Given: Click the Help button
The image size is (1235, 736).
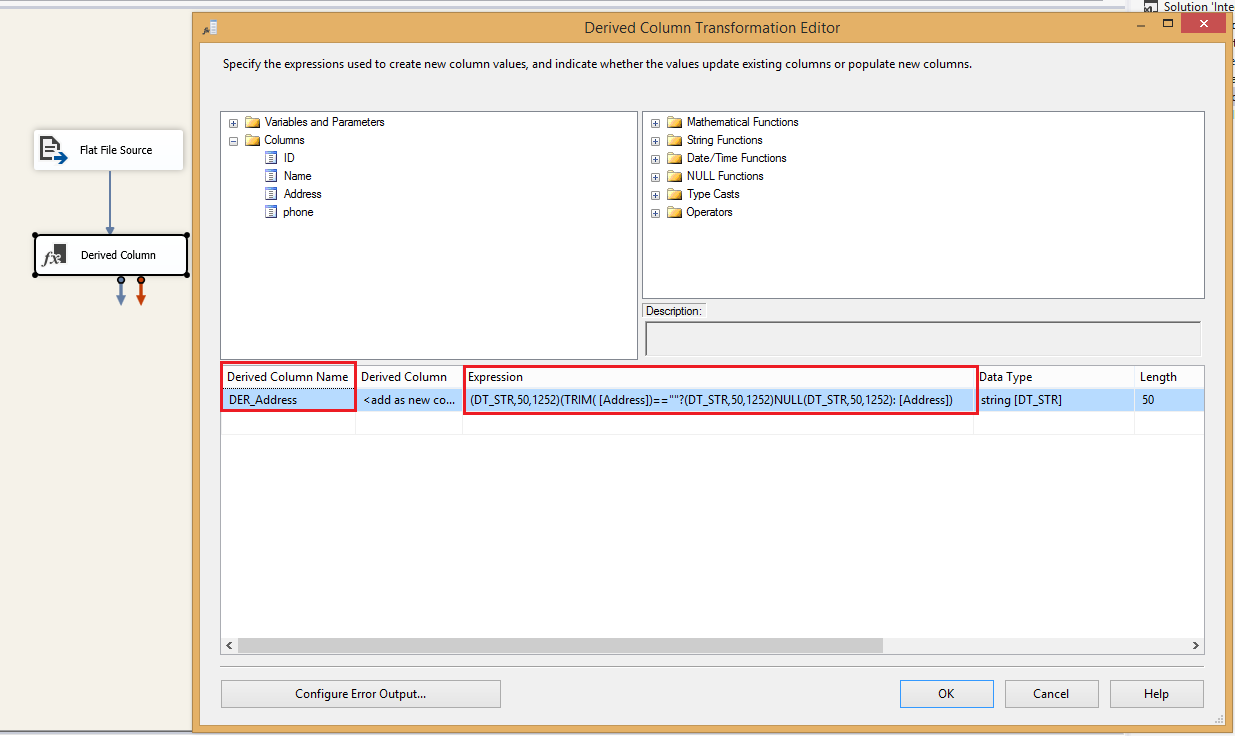Looking at the screenshot, I should [1156, 693].
